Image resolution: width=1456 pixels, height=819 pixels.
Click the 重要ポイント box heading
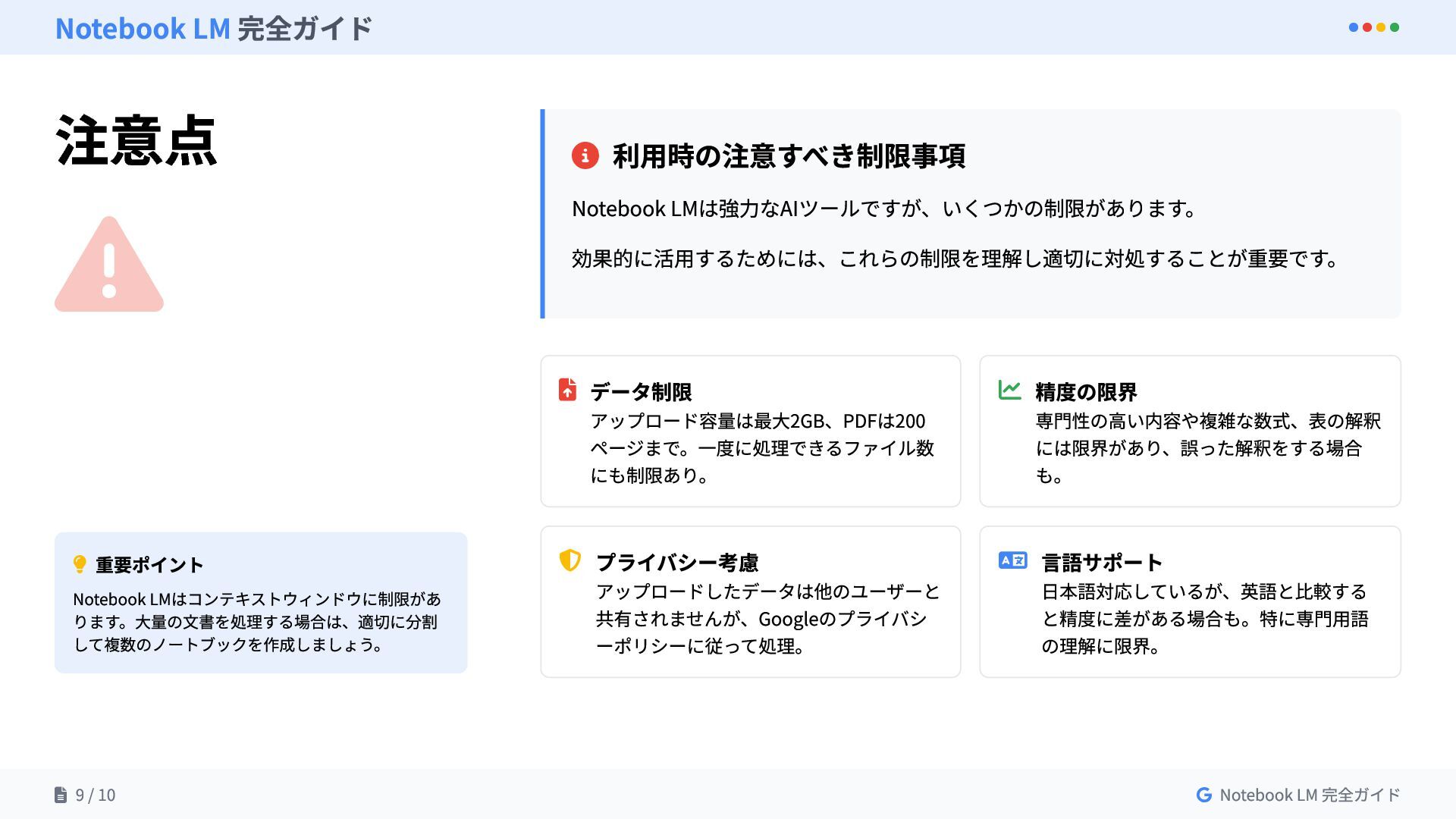click(149, 565)
